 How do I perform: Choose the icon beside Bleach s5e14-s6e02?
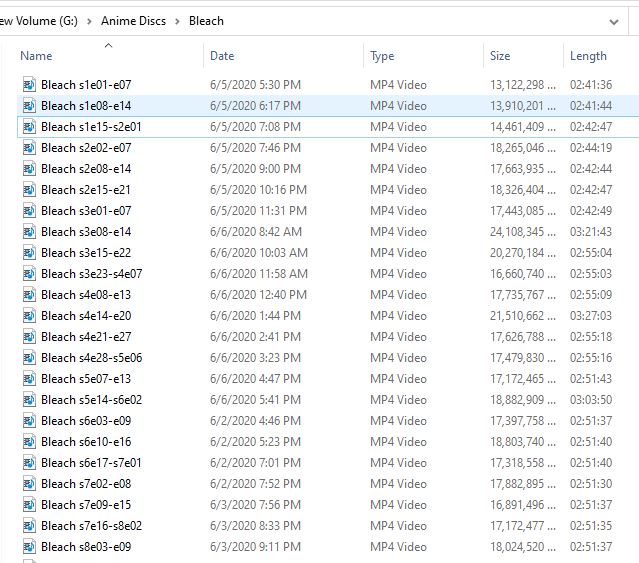point(29,400)
